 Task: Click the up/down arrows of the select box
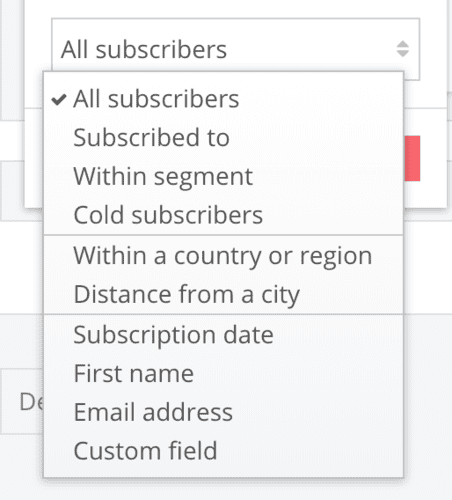403,49
